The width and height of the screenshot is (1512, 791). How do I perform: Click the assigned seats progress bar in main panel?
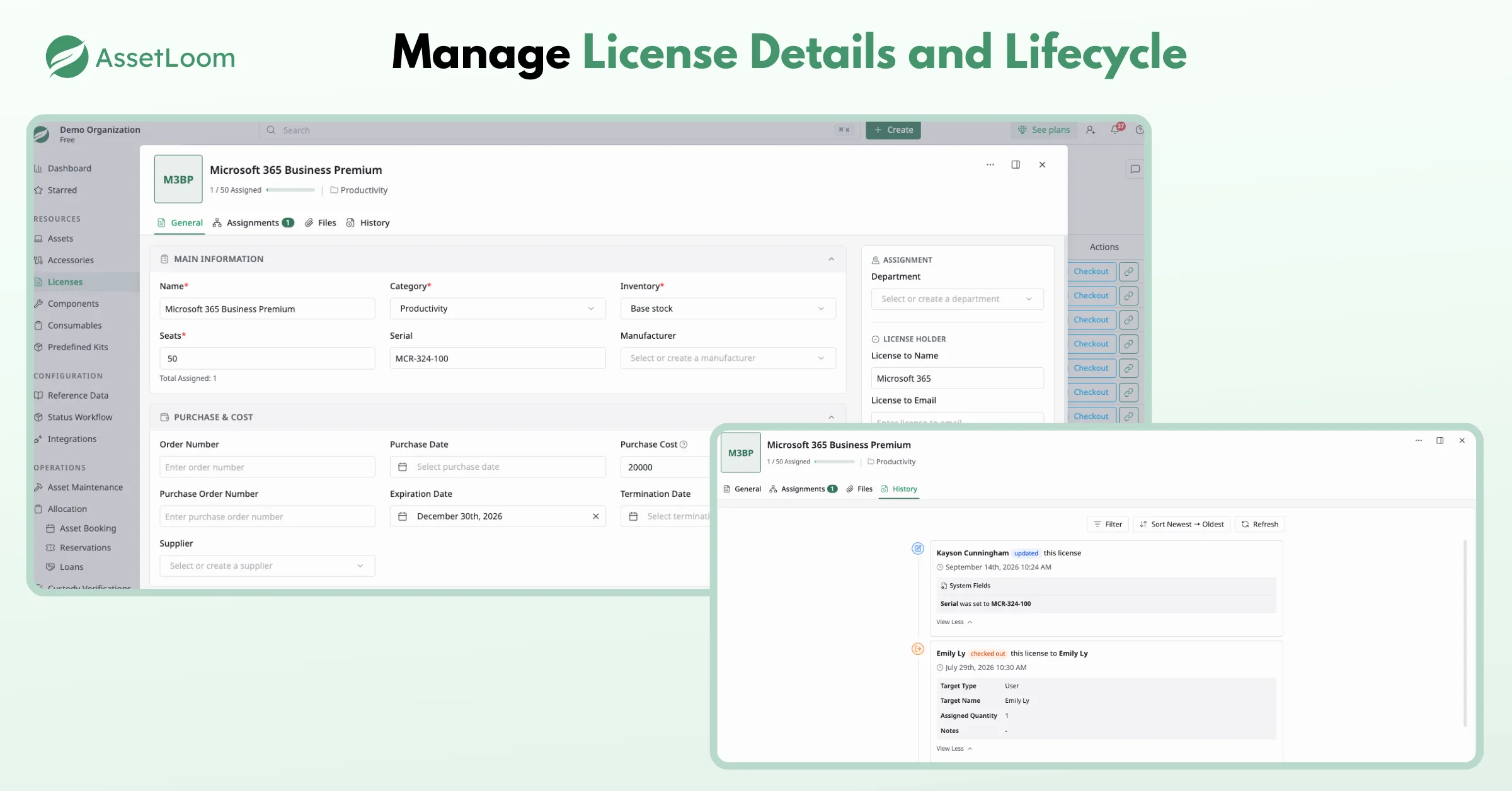(x=290, y=190)
